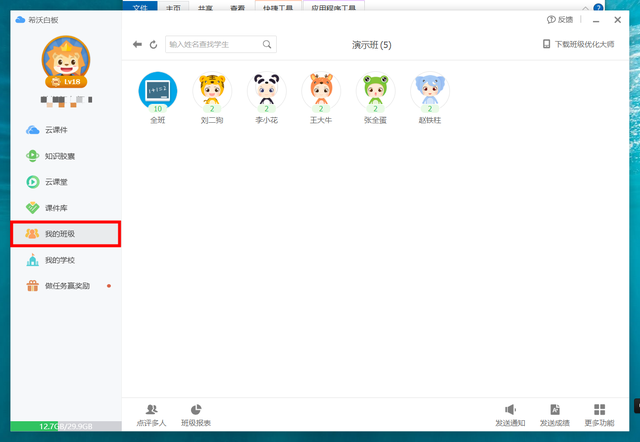Select student 张全蛋 frog avatar
This screenshot has height=442, width=640.
tap(376, 91)
